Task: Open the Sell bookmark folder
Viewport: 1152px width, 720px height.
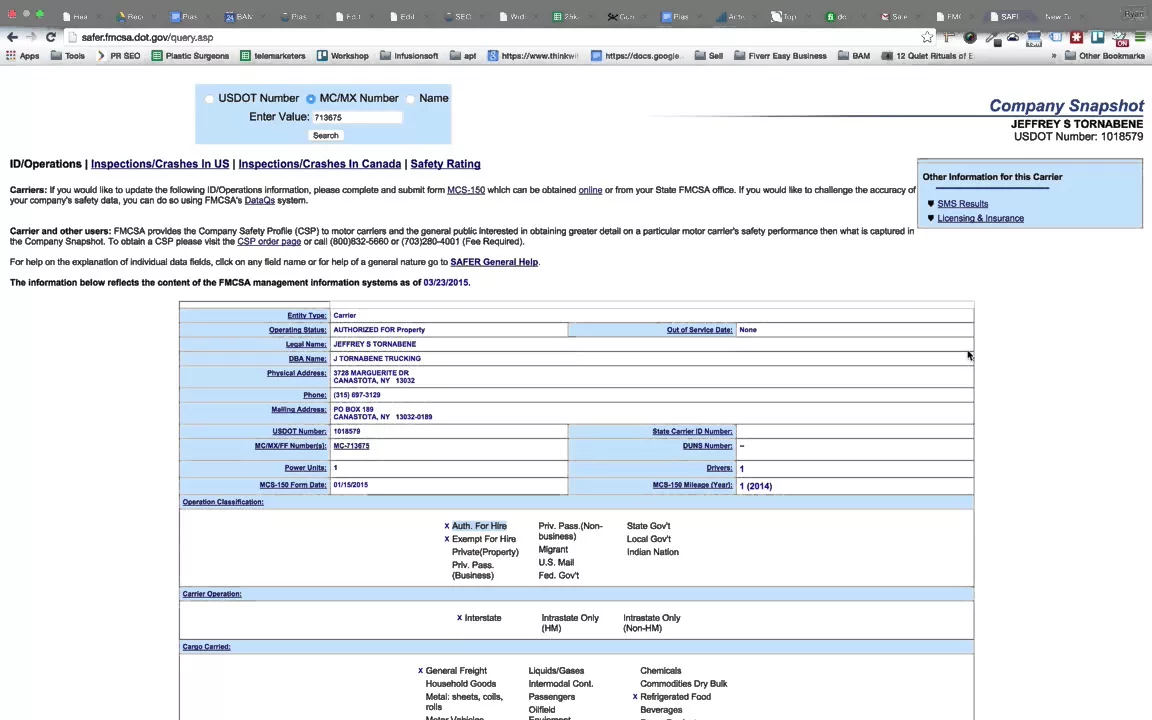Action: point(709,56)
